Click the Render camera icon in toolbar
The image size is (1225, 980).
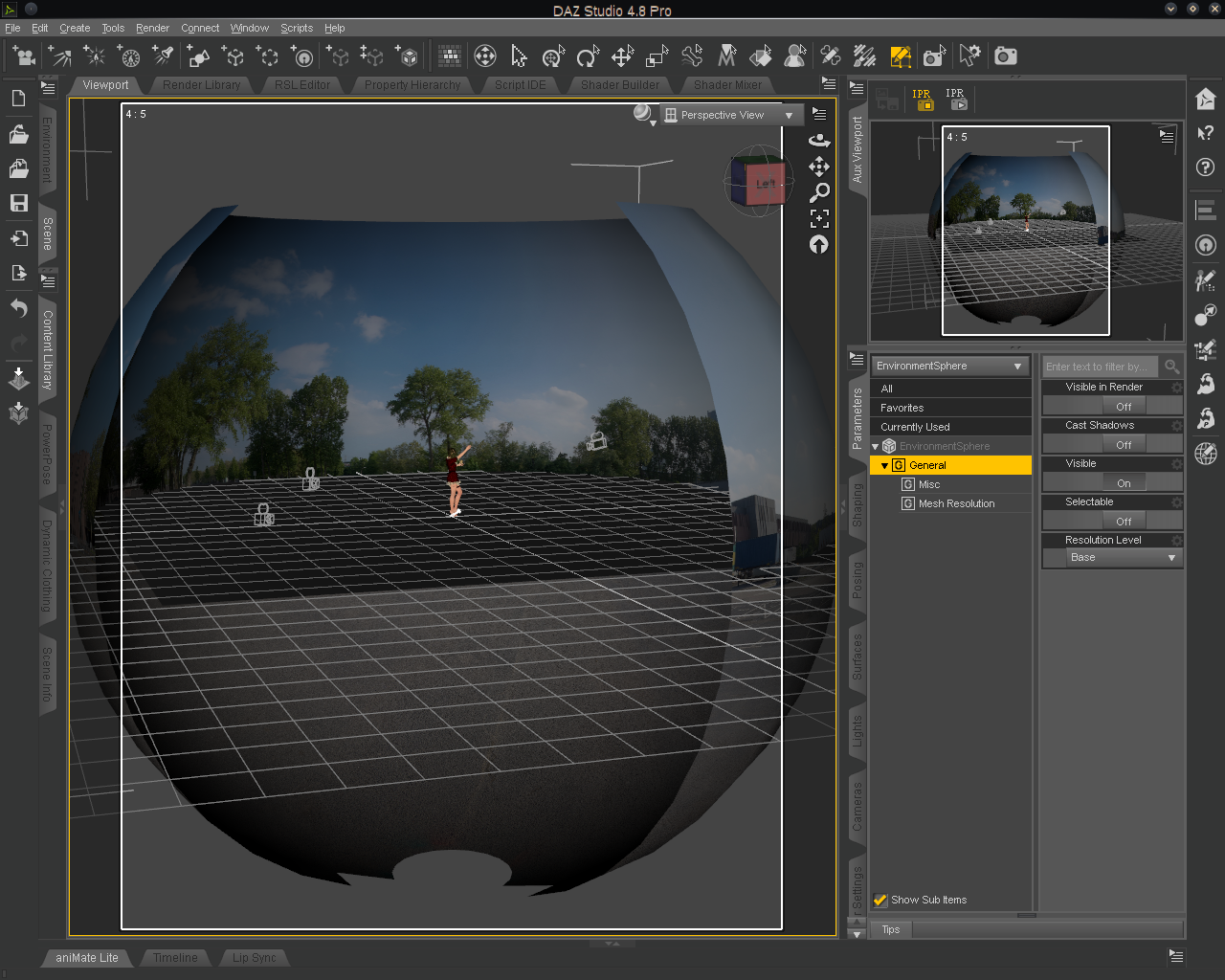click(x=1005, y=56)
